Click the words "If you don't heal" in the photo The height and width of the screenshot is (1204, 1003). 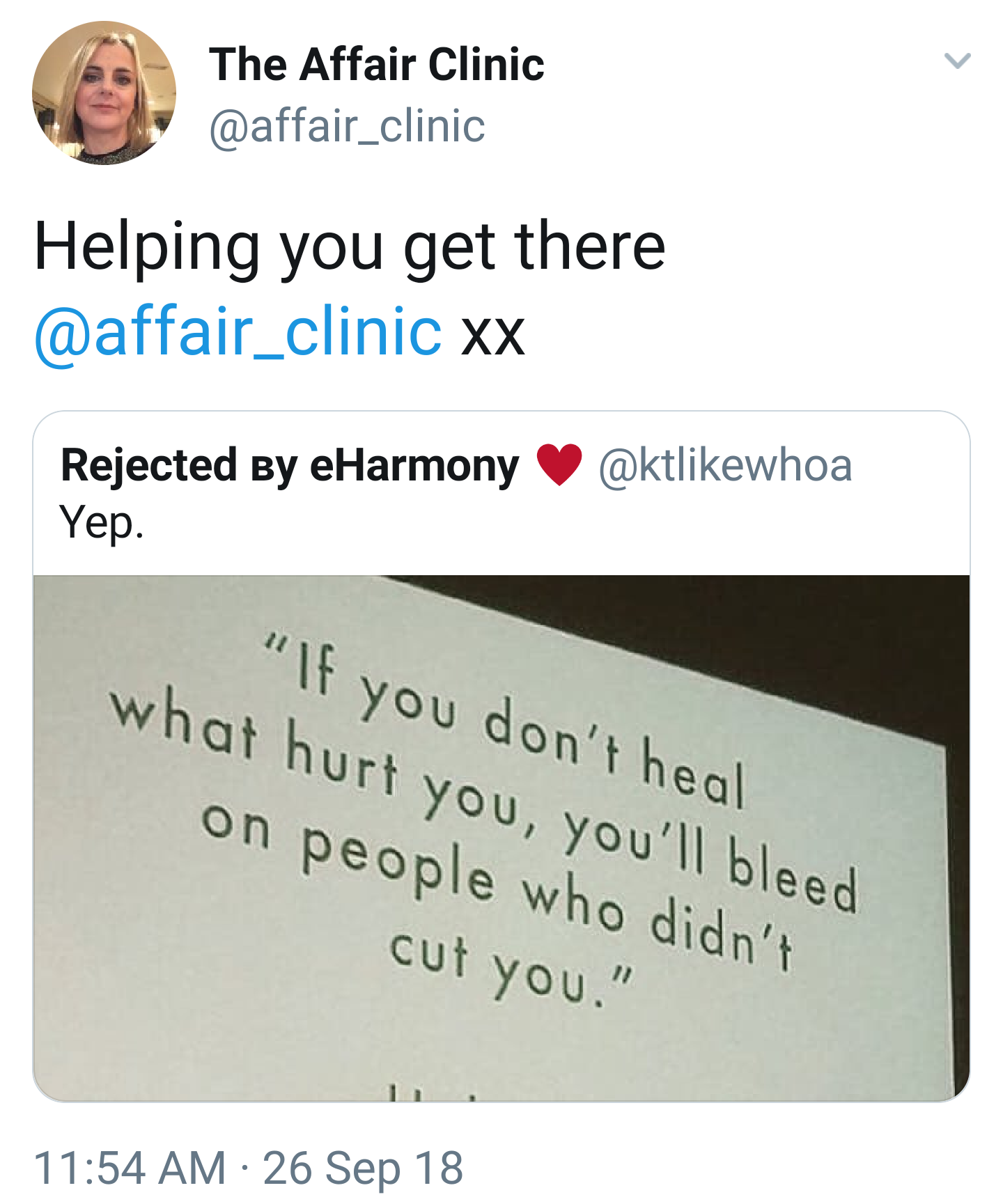pos(515,724)
